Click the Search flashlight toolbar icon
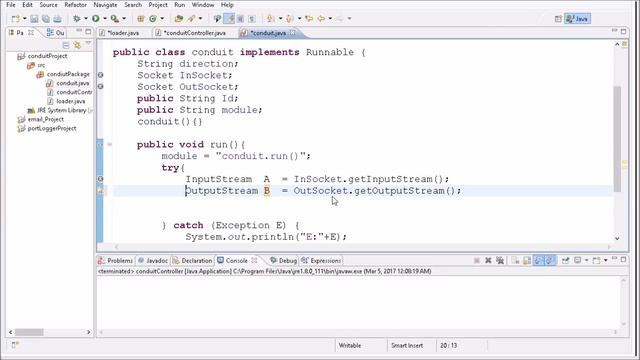This screenshot has width=640, height=360. (x=191, y=19)
